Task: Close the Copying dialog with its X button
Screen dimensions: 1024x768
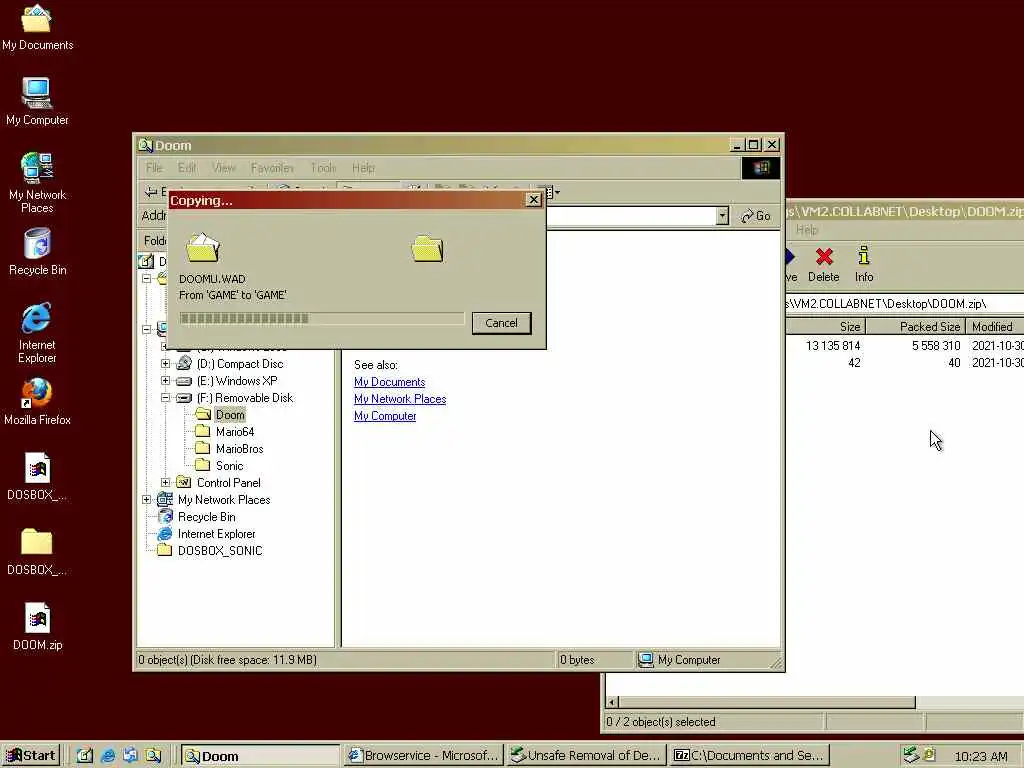Action: (x=534, y=200)
